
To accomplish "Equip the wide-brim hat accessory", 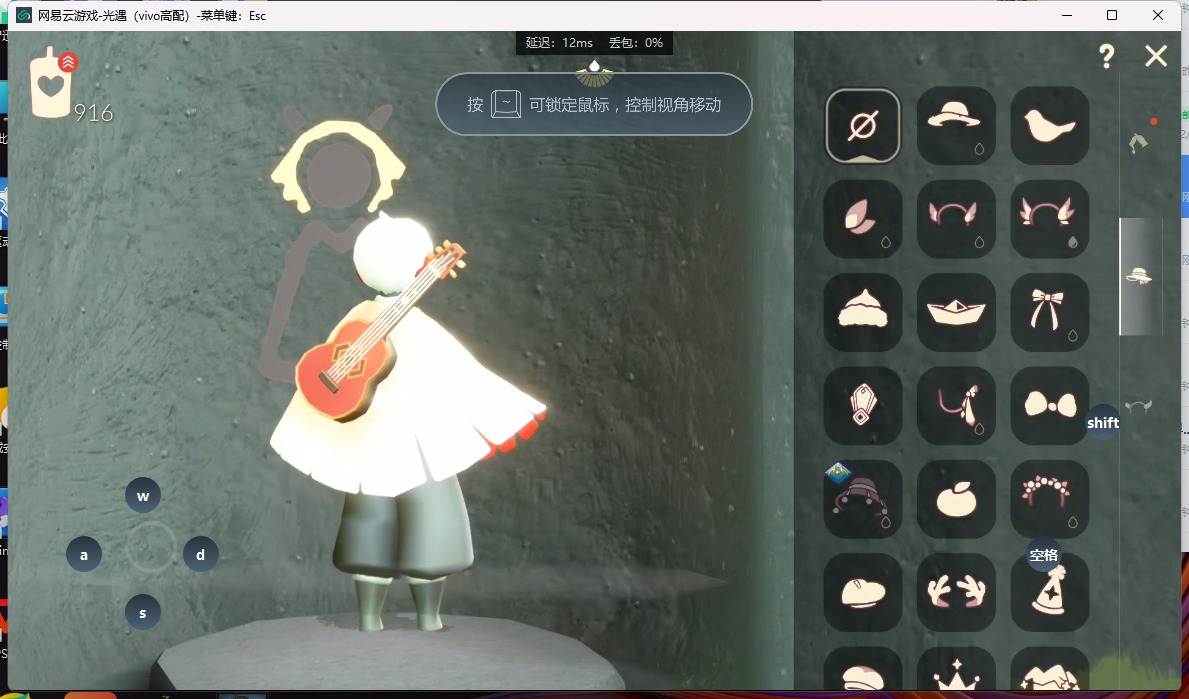I will pyautogui.click(x=955, y=126).
